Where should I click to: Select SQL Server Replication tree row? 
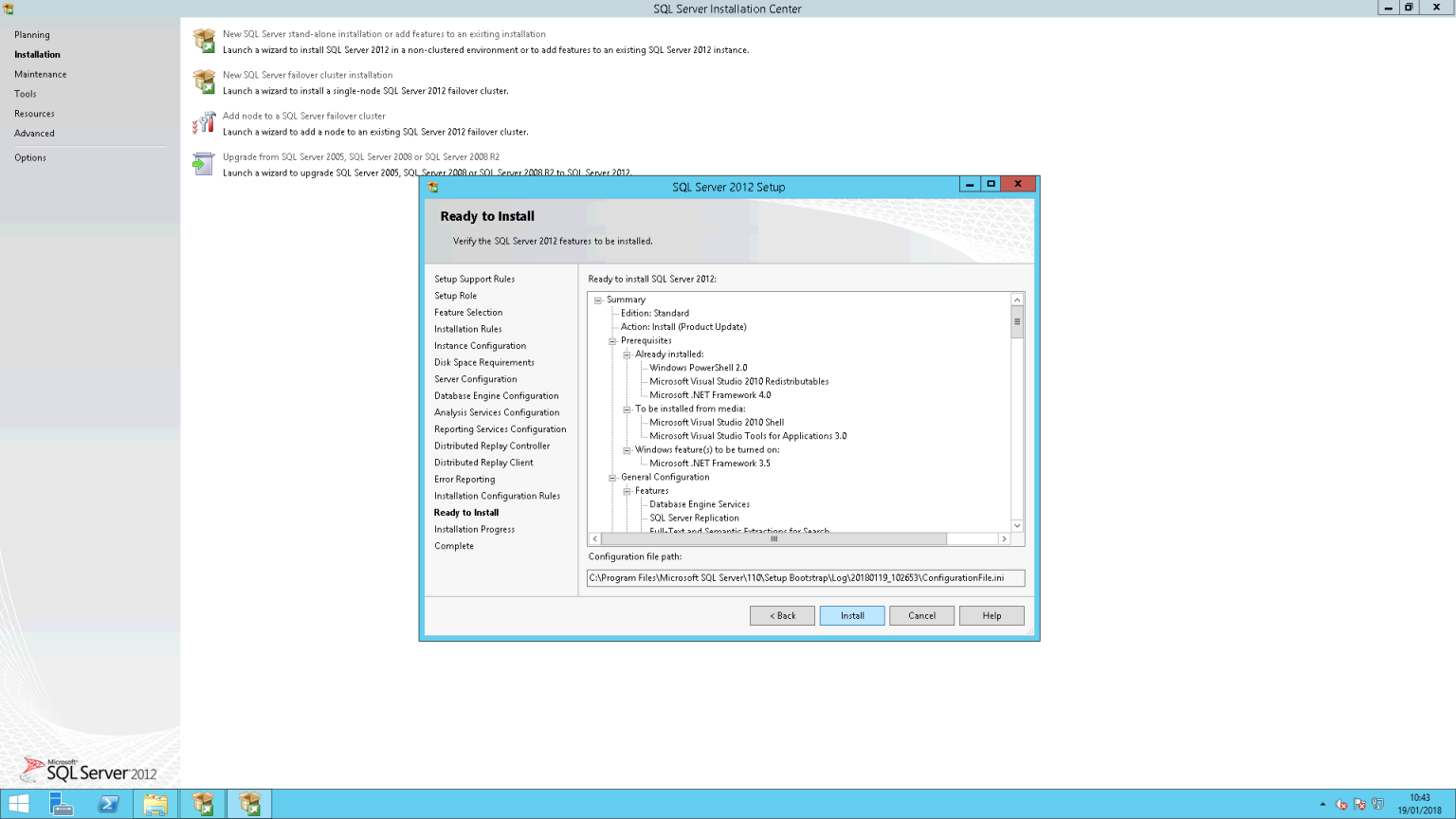[x=694, y=519]
